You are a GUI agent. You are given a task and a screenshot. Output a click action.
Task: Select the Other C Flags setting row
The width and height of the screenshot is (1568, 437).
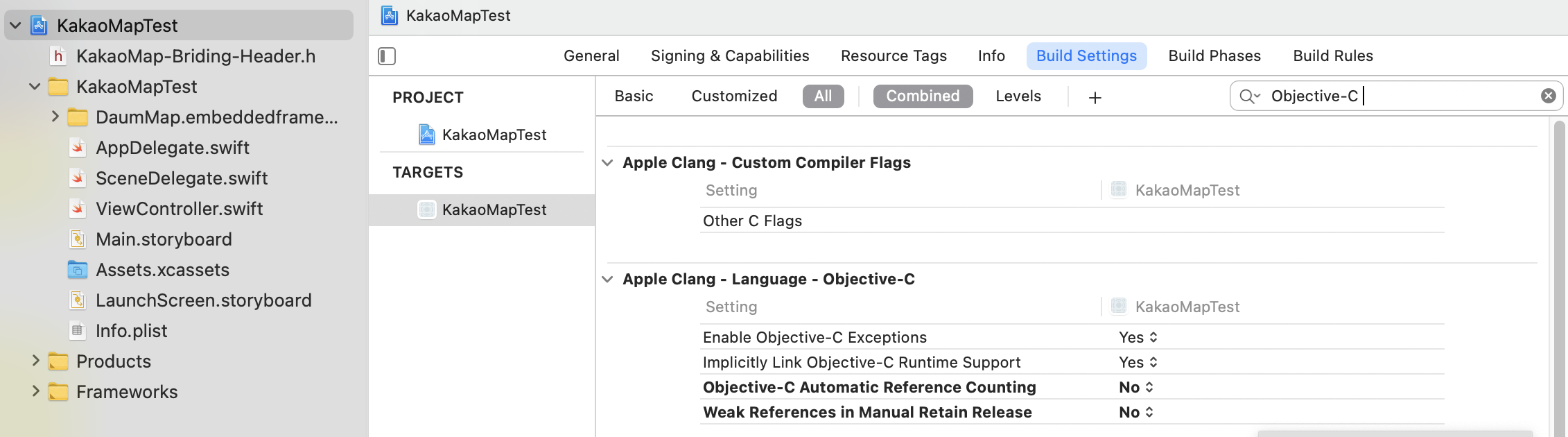coord(1072,221)
